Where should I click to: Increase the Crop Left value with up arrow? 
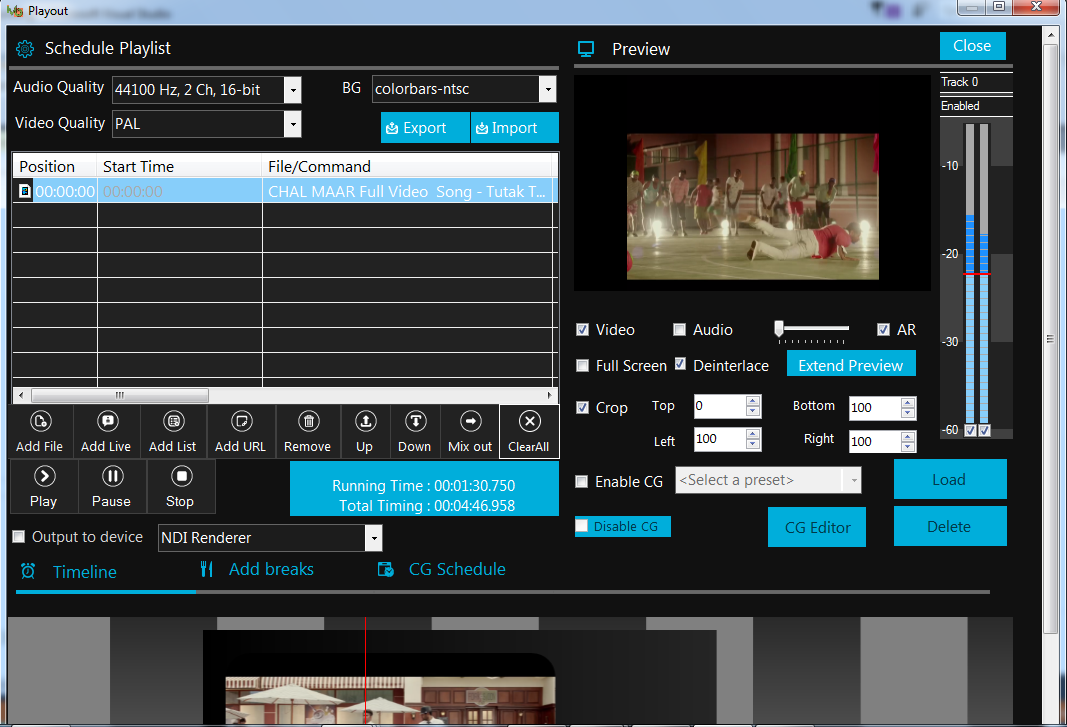pos(753,434)
